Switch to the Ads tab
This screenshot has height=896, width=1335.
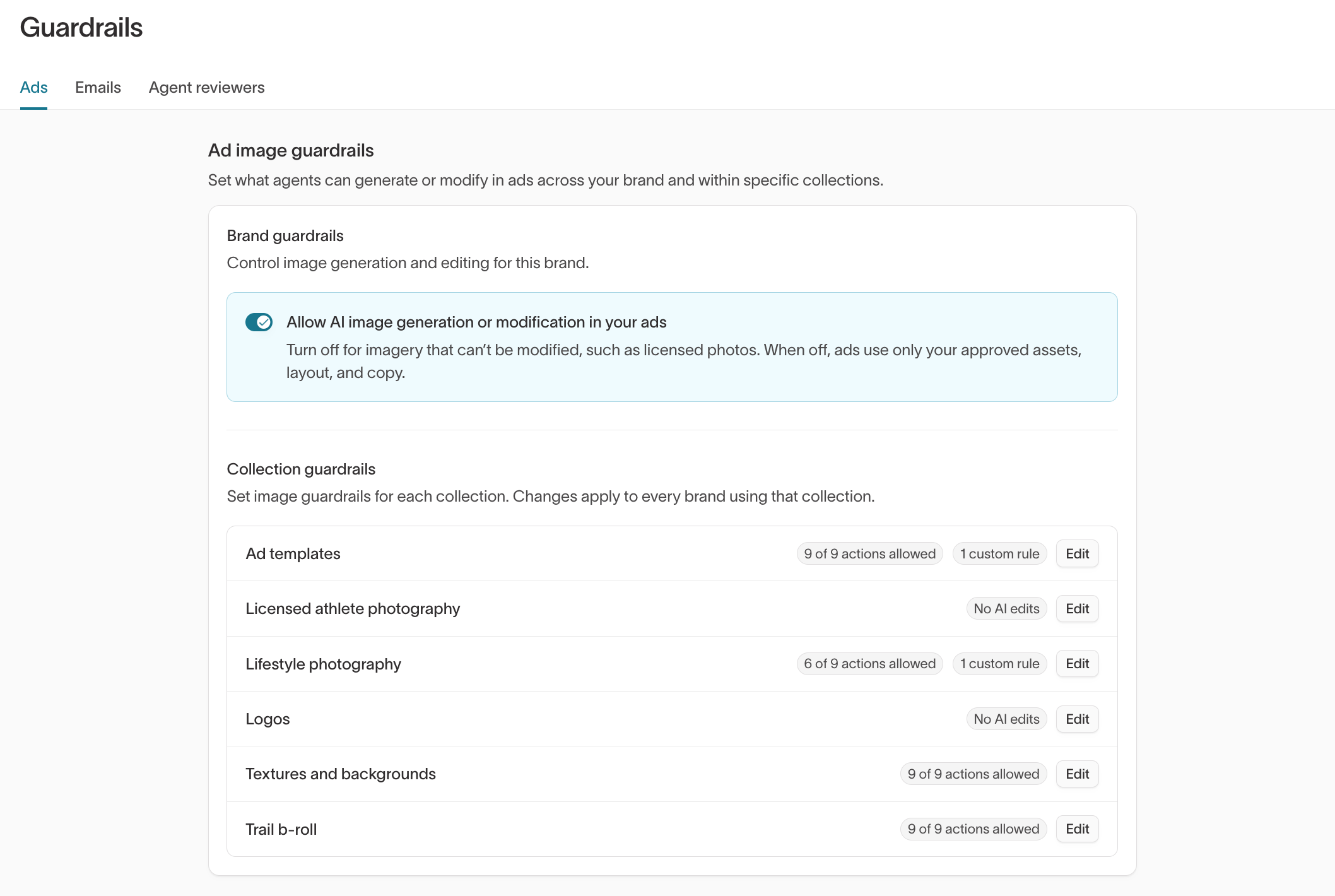(x=33, y=87)
